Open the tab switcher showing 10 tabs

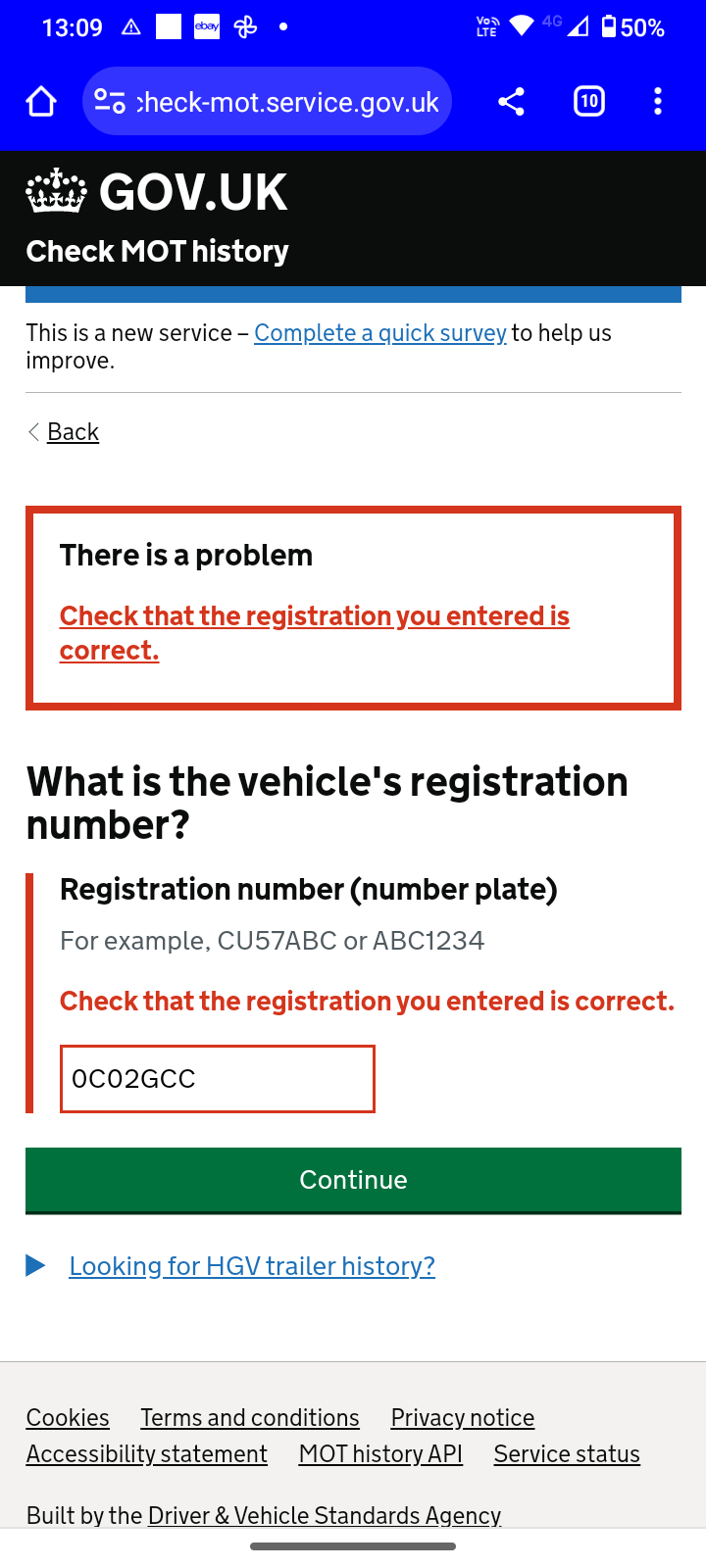click(x=589, y=101)
